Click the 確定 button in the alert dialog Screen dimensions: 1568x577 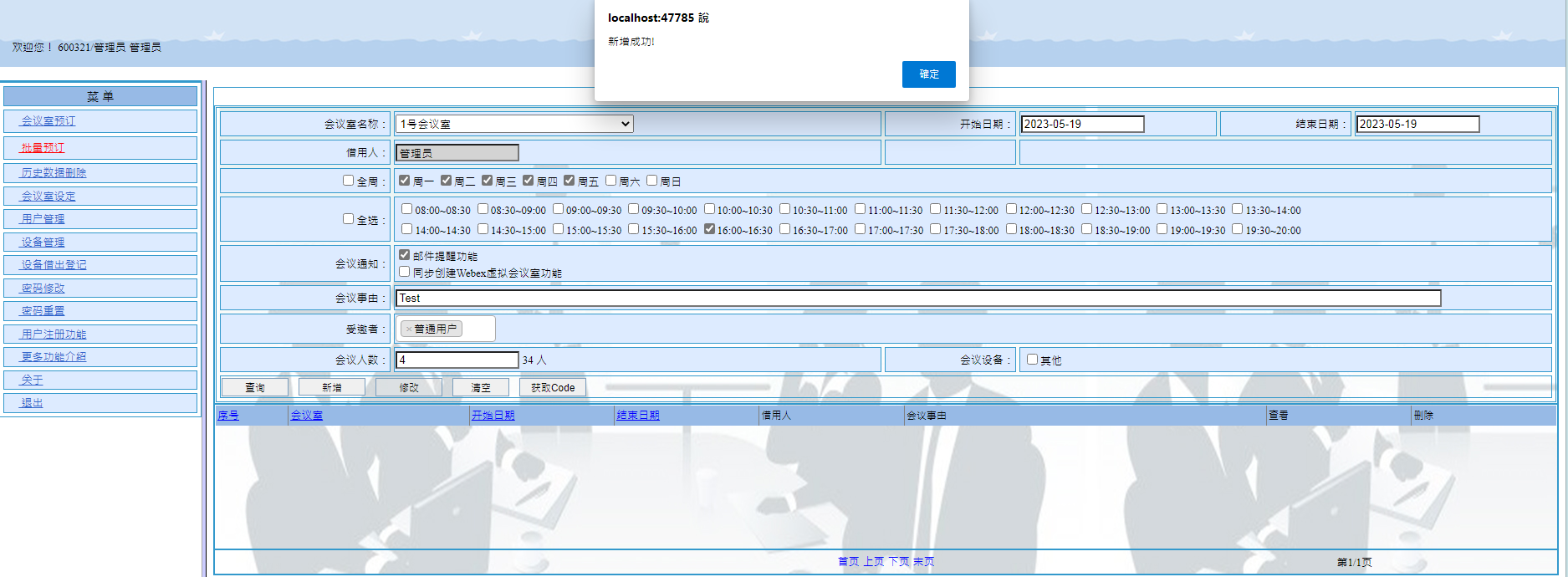pyautogui.click(x=928, y=74)
